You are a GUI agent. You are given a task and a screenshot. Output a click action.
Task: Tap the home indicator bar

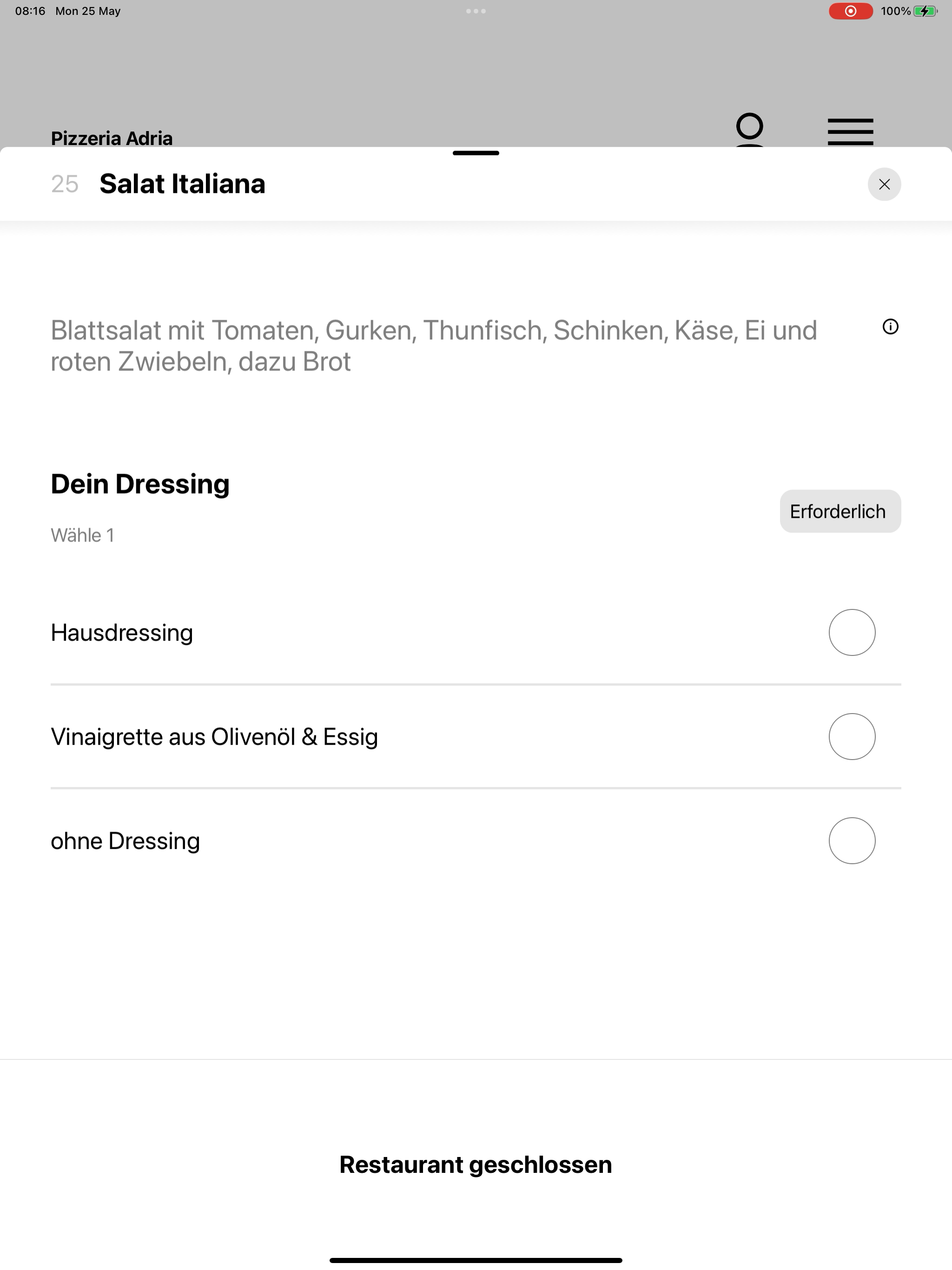[476, 1260]
